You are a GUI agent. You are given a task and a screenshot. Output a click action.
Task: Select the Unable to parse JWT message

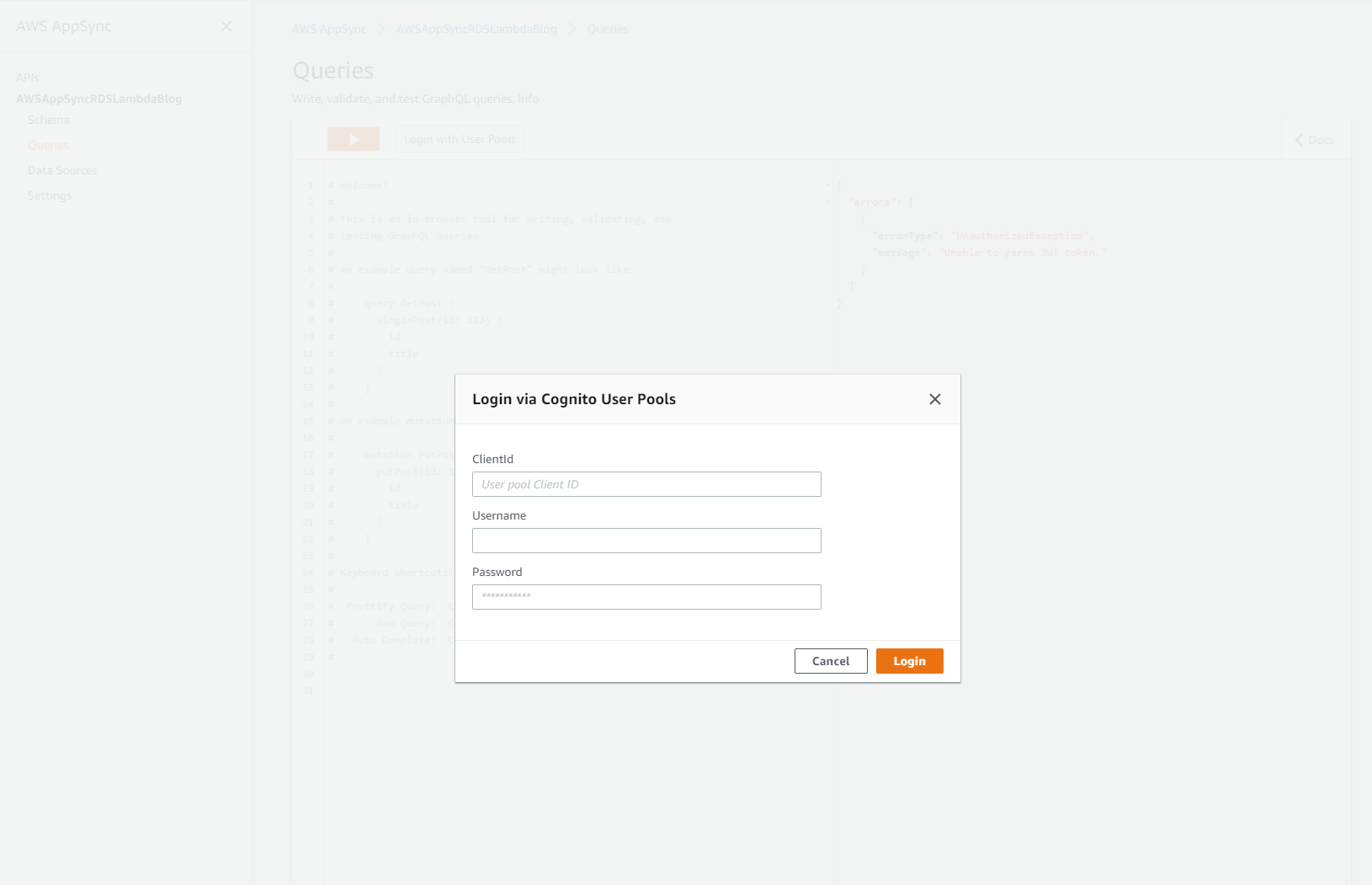1024,253
